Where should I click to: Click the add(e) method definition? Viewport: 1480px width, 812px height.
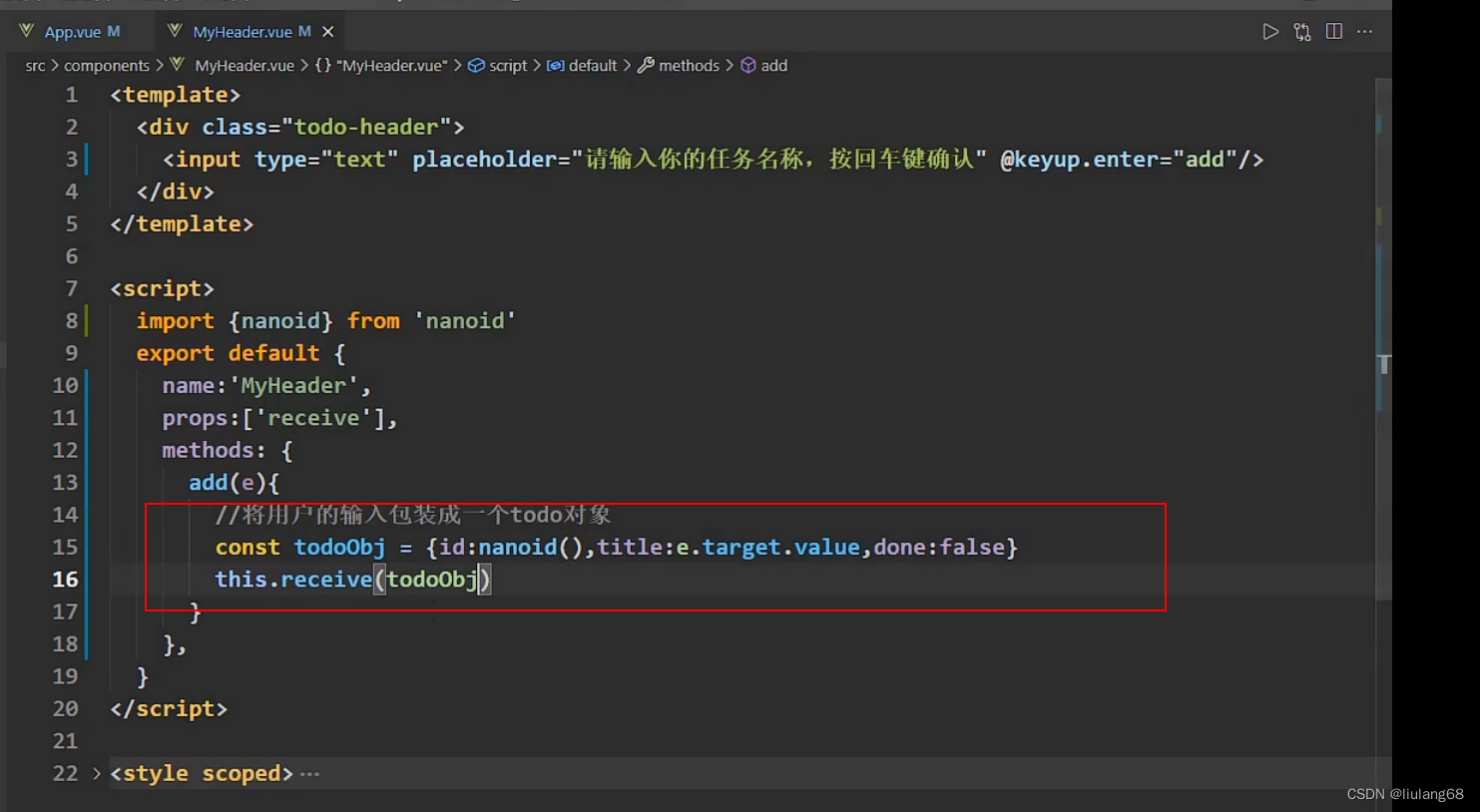[x=228, y=483]
